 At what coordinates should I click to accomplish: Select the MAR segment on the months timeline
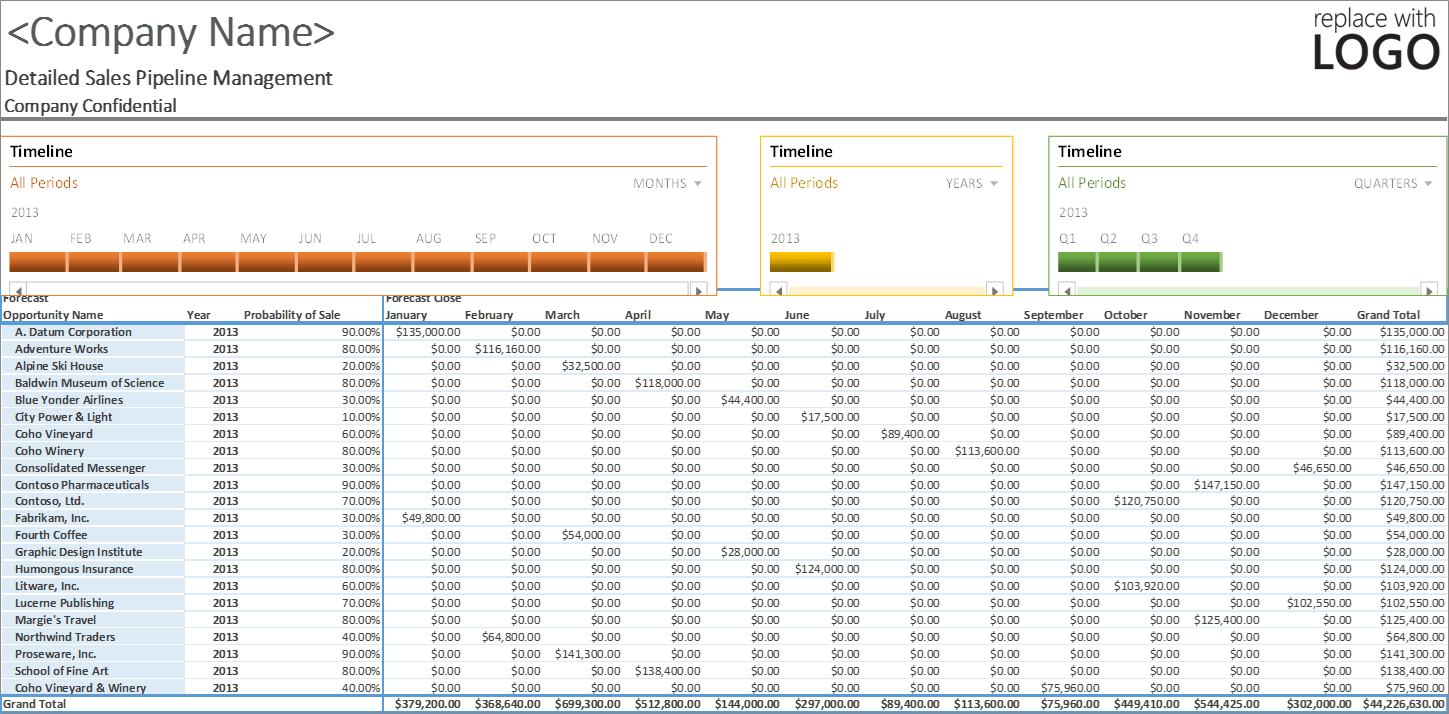pos(150,262)
